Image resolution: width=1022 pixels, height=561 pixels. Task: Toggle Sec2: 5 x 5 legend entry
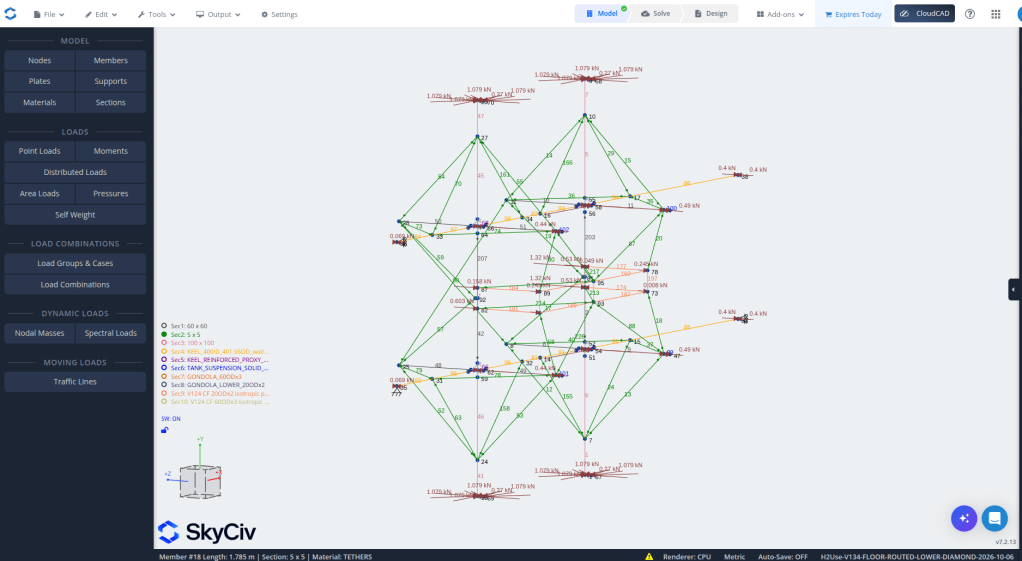tap(181, 334)
